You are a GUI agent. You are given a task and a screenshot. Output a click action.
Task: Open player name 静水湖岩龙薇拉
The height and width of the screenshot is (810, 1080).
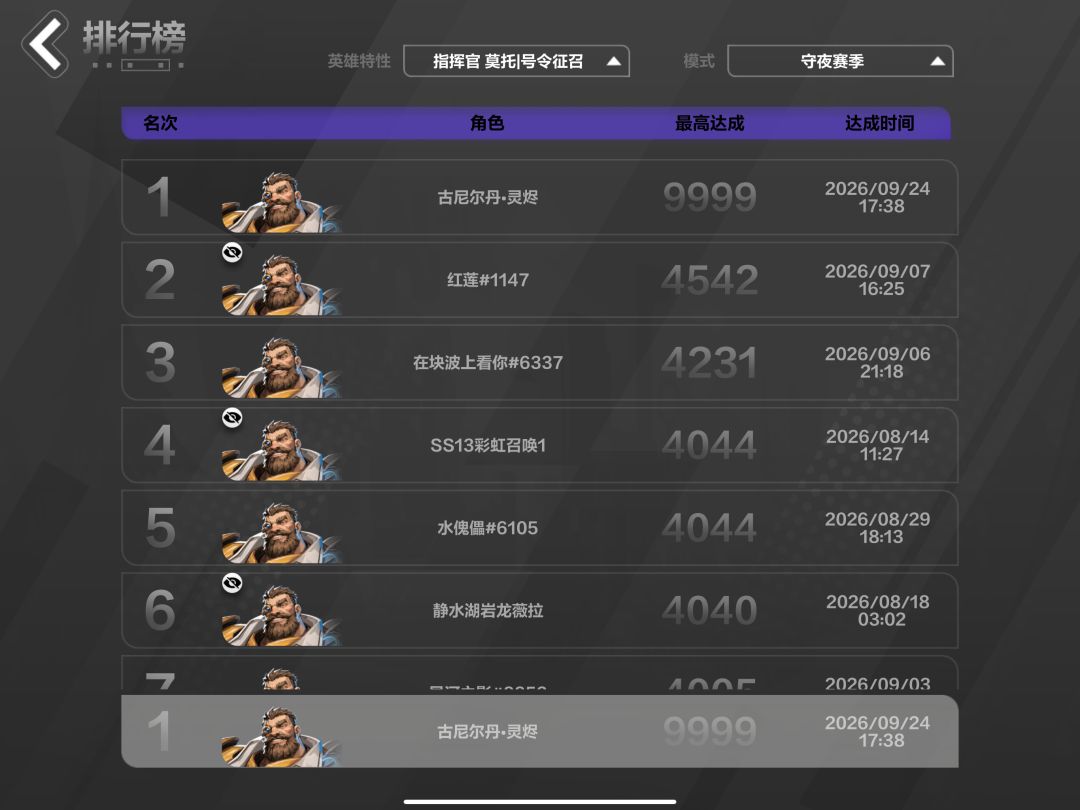click(x=488, y=611)
